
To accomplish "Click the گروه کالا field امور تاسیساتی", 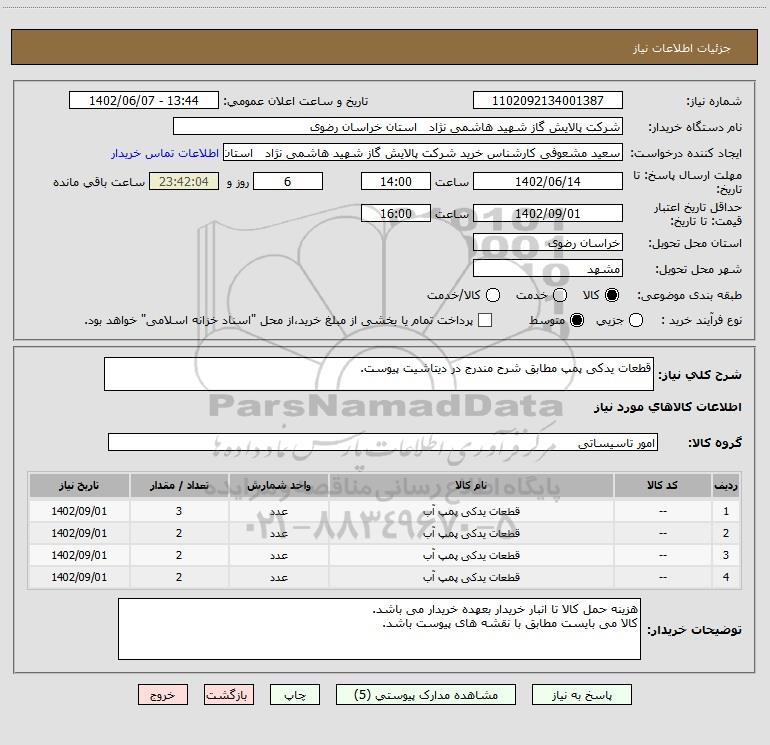I will [x=383, y=442].
